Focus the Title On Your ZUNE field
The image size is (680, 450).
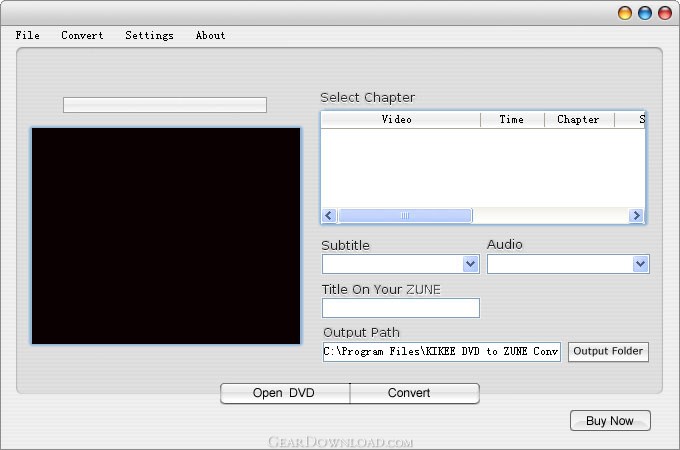(x=401, y=308)
